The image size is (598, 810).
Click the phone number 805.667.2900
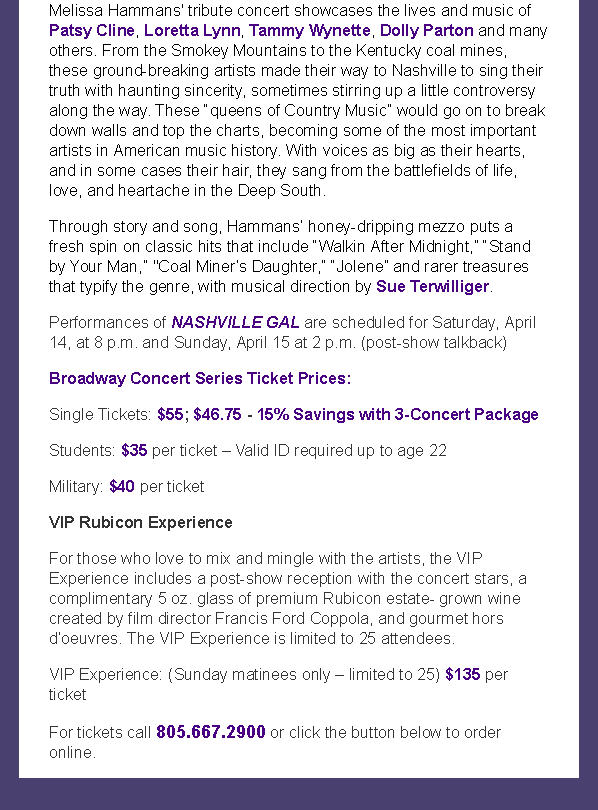point(211,732)
